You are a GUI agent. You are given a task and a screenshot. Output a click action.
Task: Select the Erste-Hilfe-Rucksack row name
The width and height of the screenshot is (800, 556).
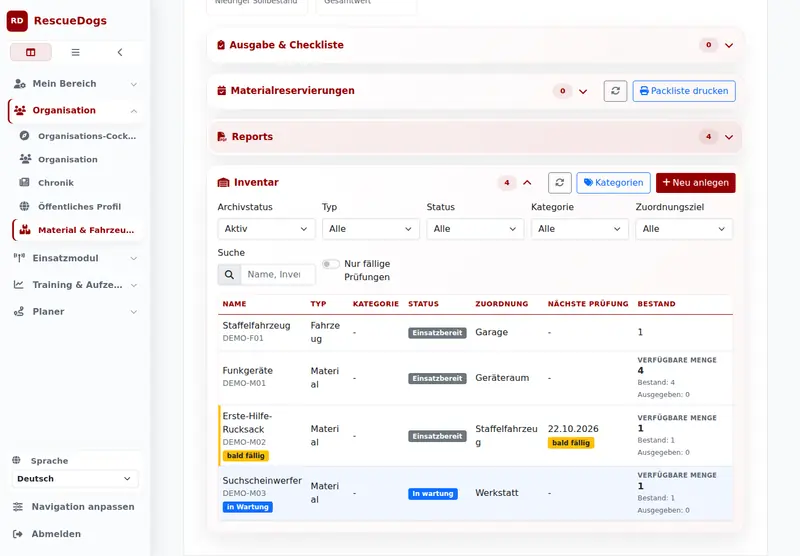coord(247,422)
